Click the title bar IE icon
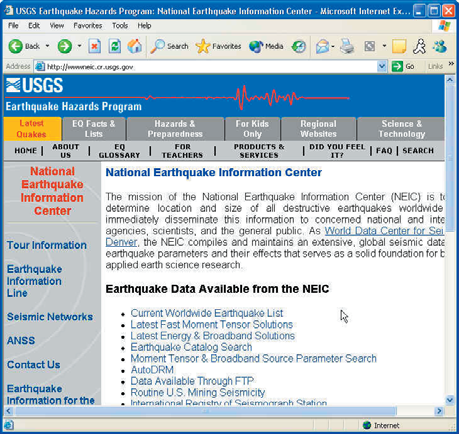459x434 pixels. tap(9, 11)
